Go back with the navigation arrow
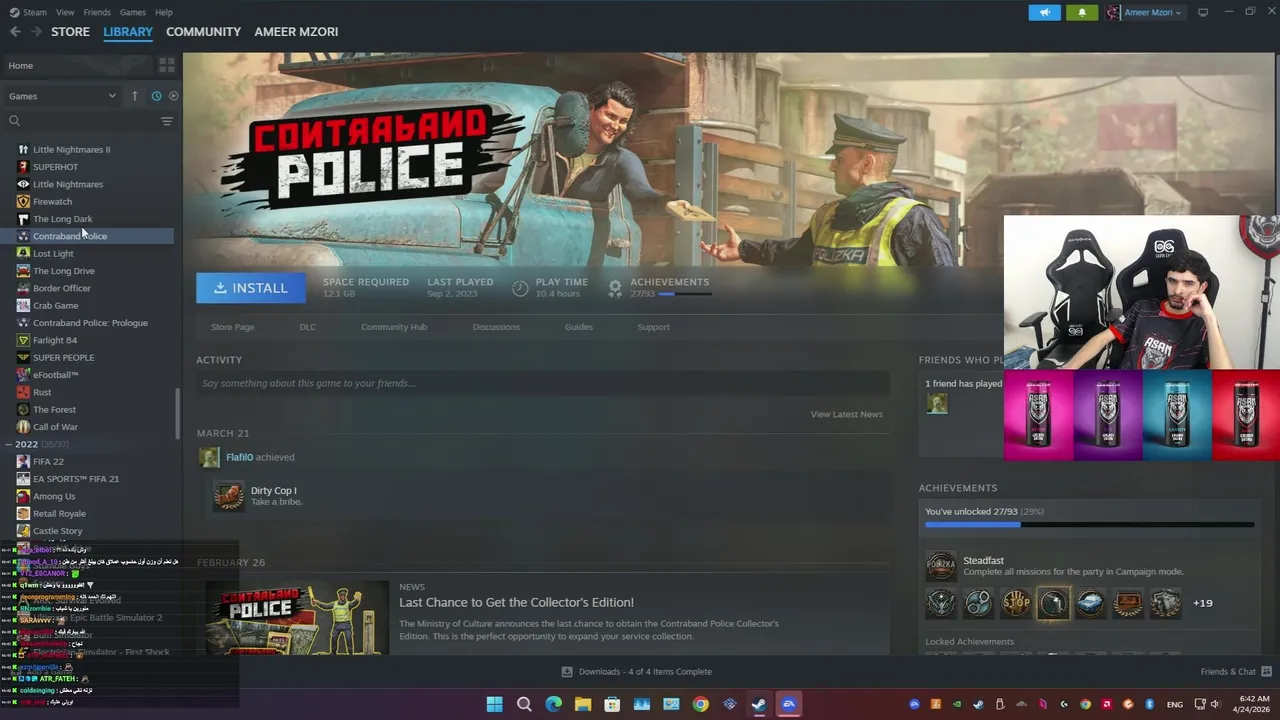 (x=15, y=32)
